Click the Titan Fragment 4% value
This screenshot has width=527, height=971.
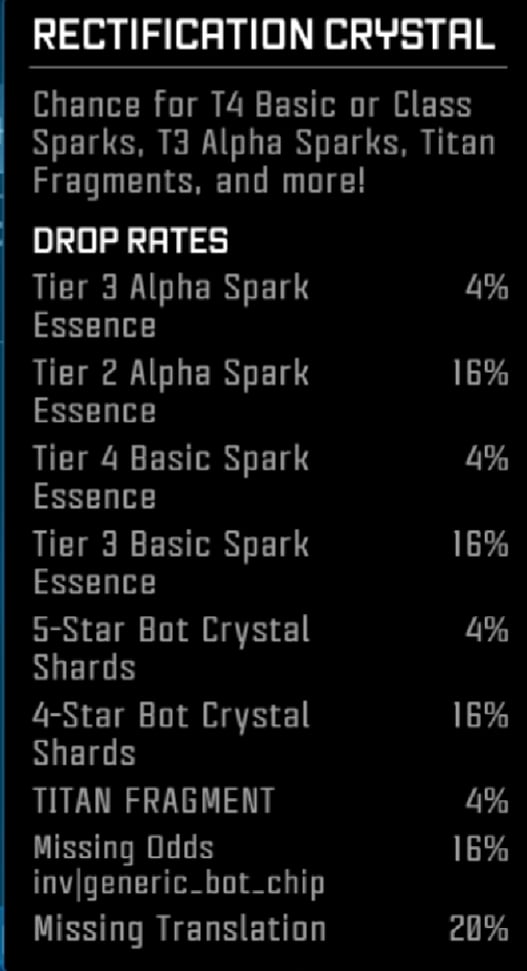coord(487,801)
